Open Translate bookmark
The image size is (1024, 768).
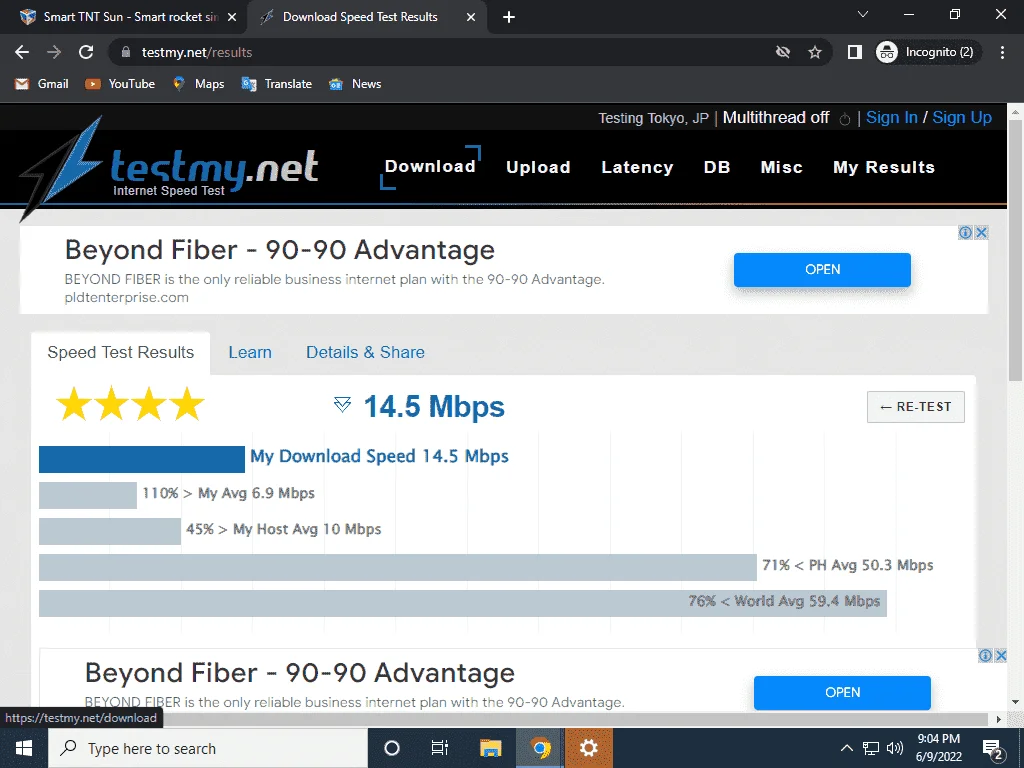point(277,84)
